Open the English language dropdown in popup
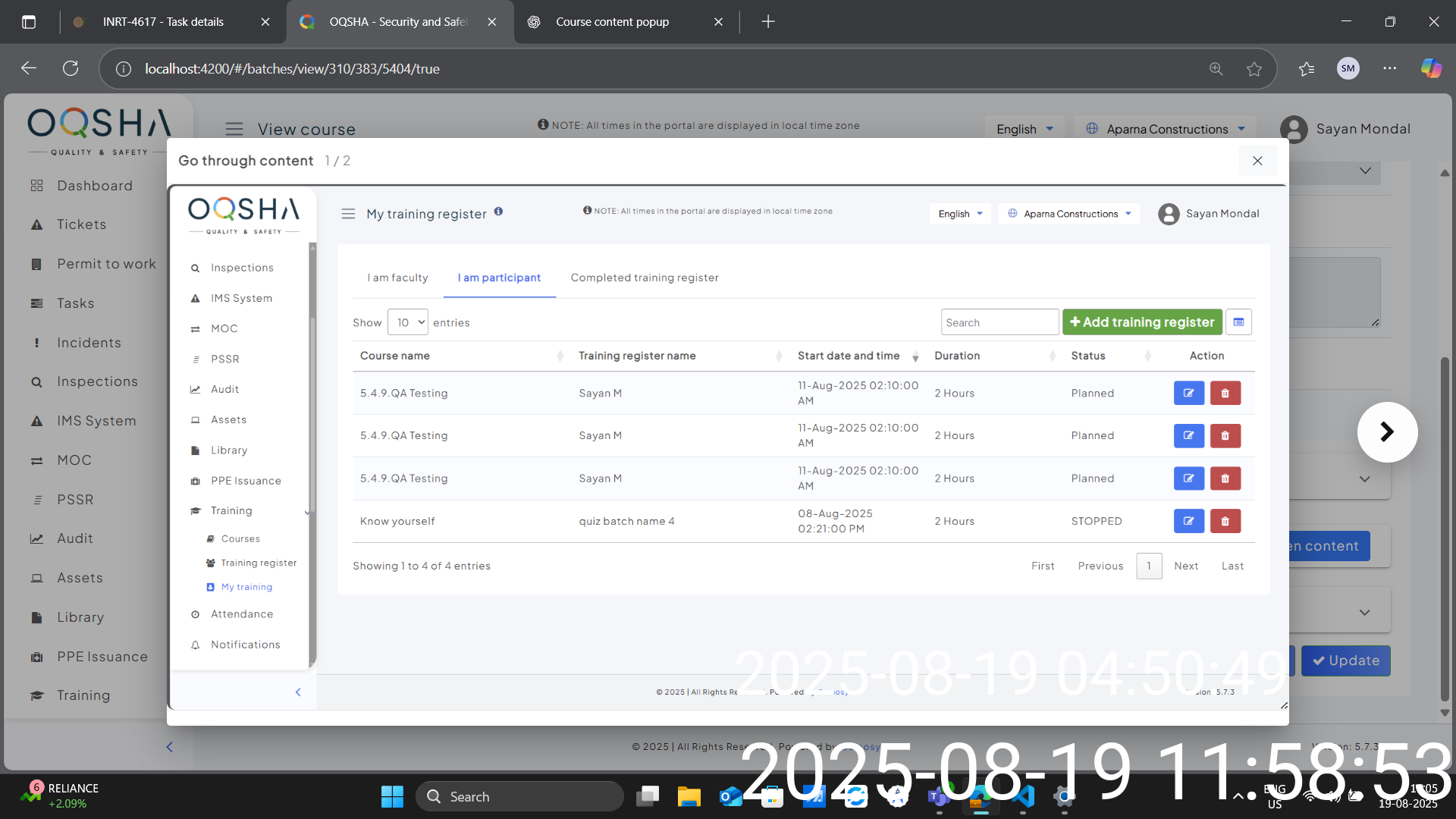 click(x=960, y=214)
